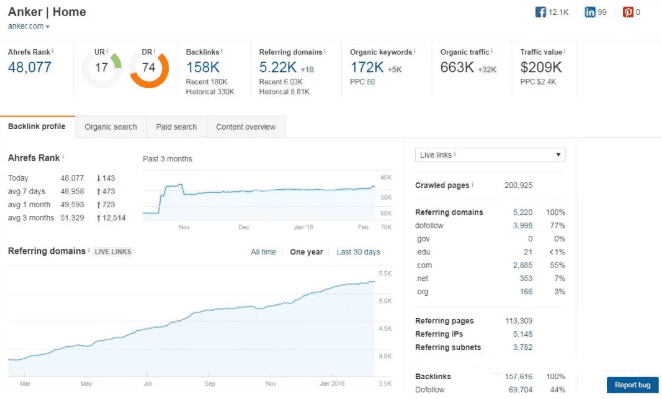Switch to the Organic search tab
Screen dimensions: 662x399
point(111,127)
